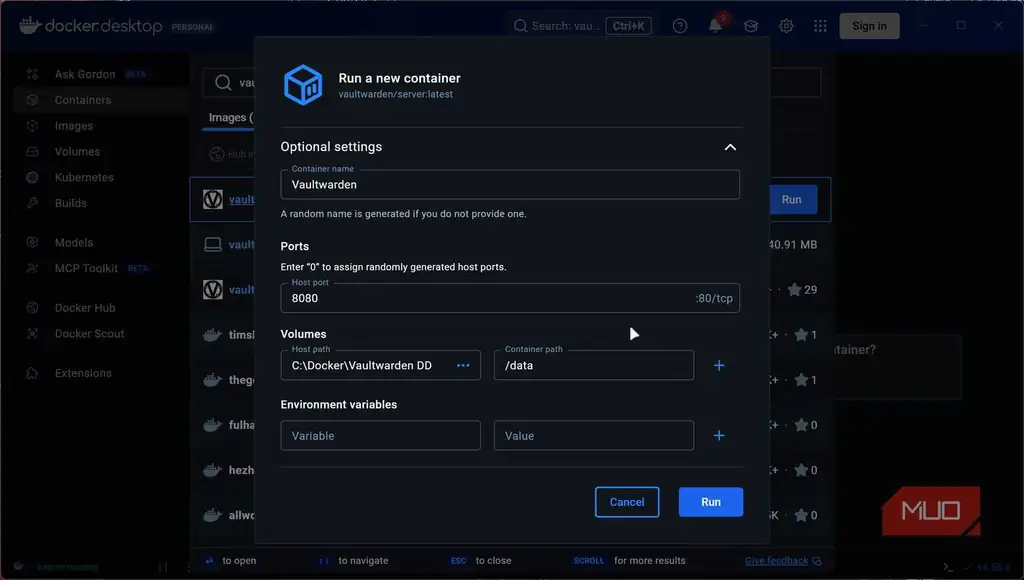Collapse the Optional settings section
This screenshot has height=580, width=1024.
[x=730, y=147]
